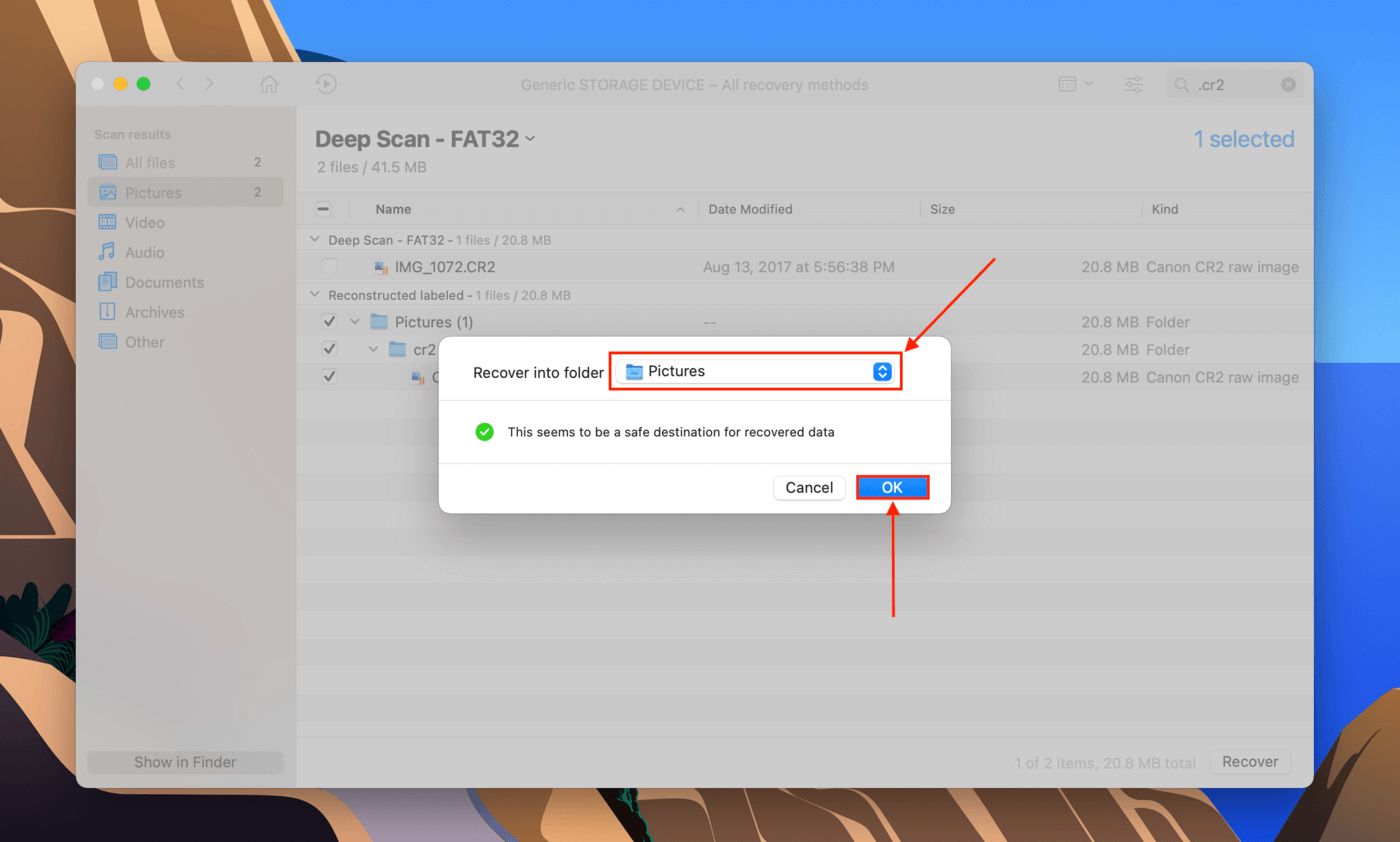
Task: Select All files in sidebar
Action: coord(185,162)
